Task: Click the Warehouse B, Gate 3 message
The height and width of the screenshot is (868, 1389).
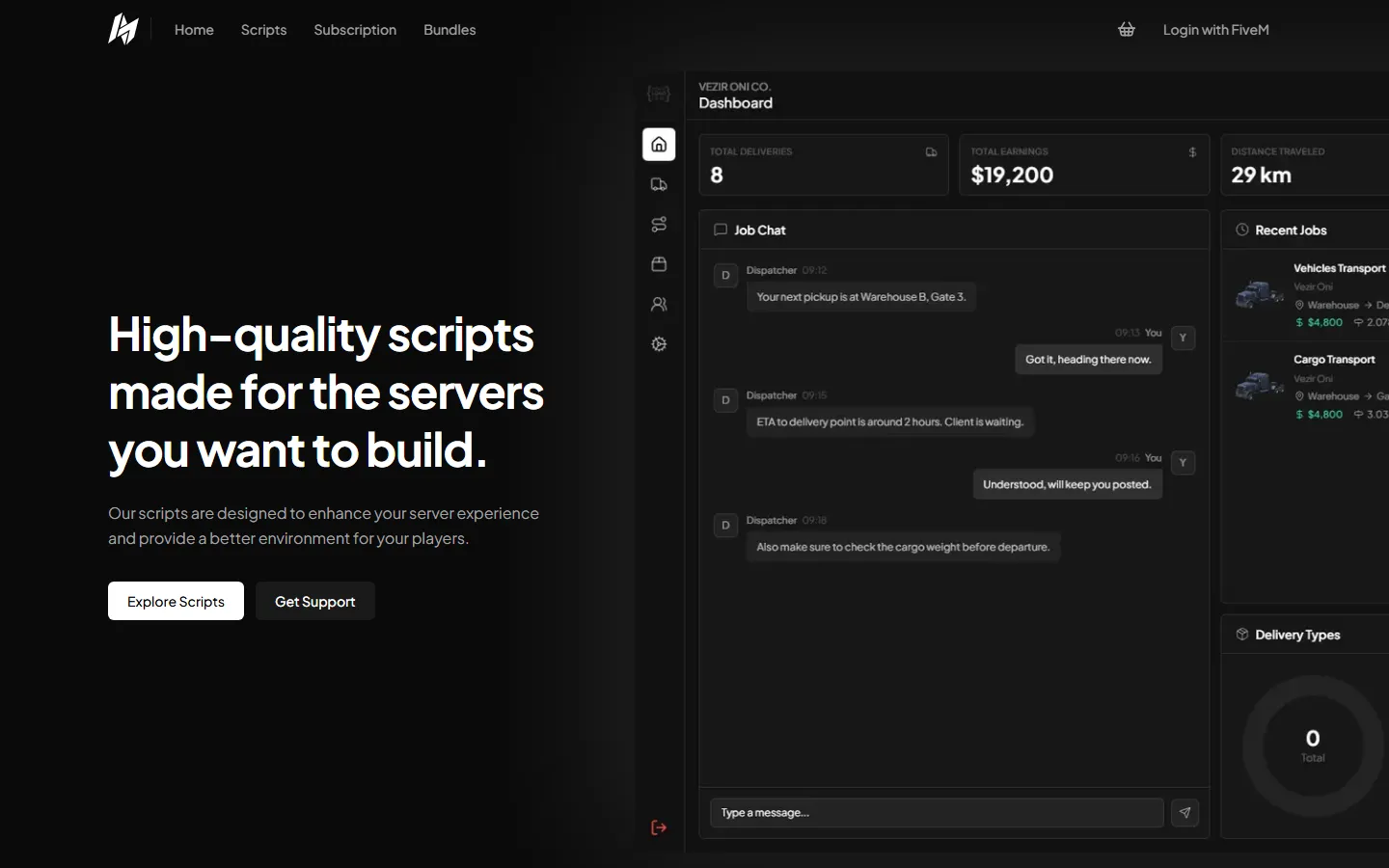Action: (861, 297)
